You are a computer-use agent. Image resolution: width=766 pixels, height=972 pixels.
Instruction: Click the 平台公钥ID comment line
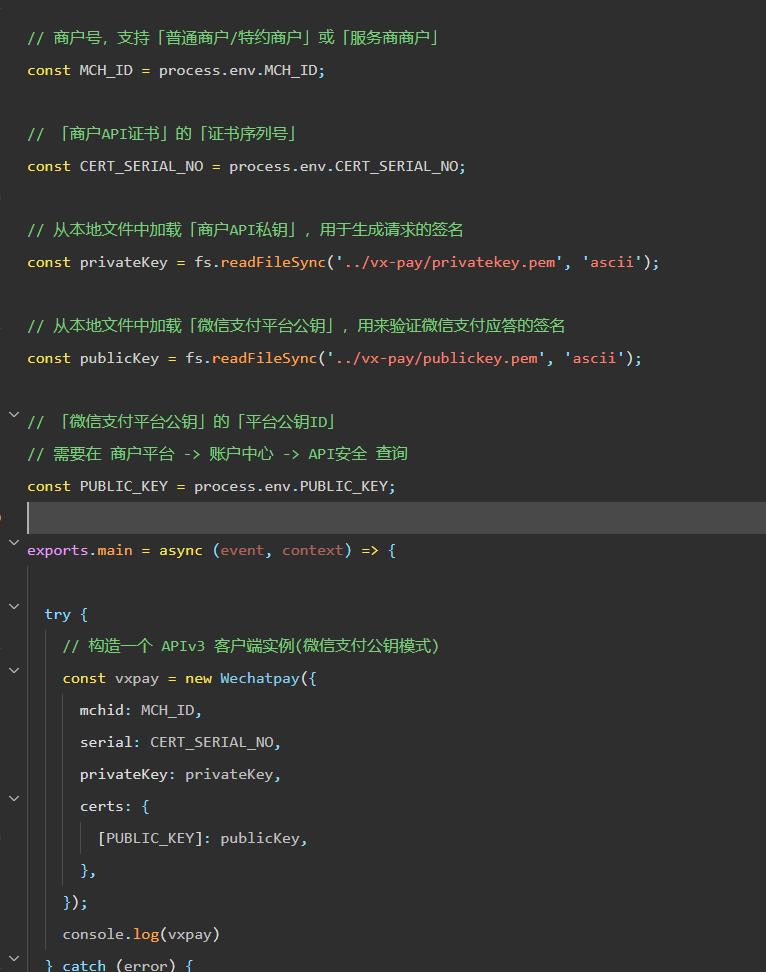(x=182, y=422)
